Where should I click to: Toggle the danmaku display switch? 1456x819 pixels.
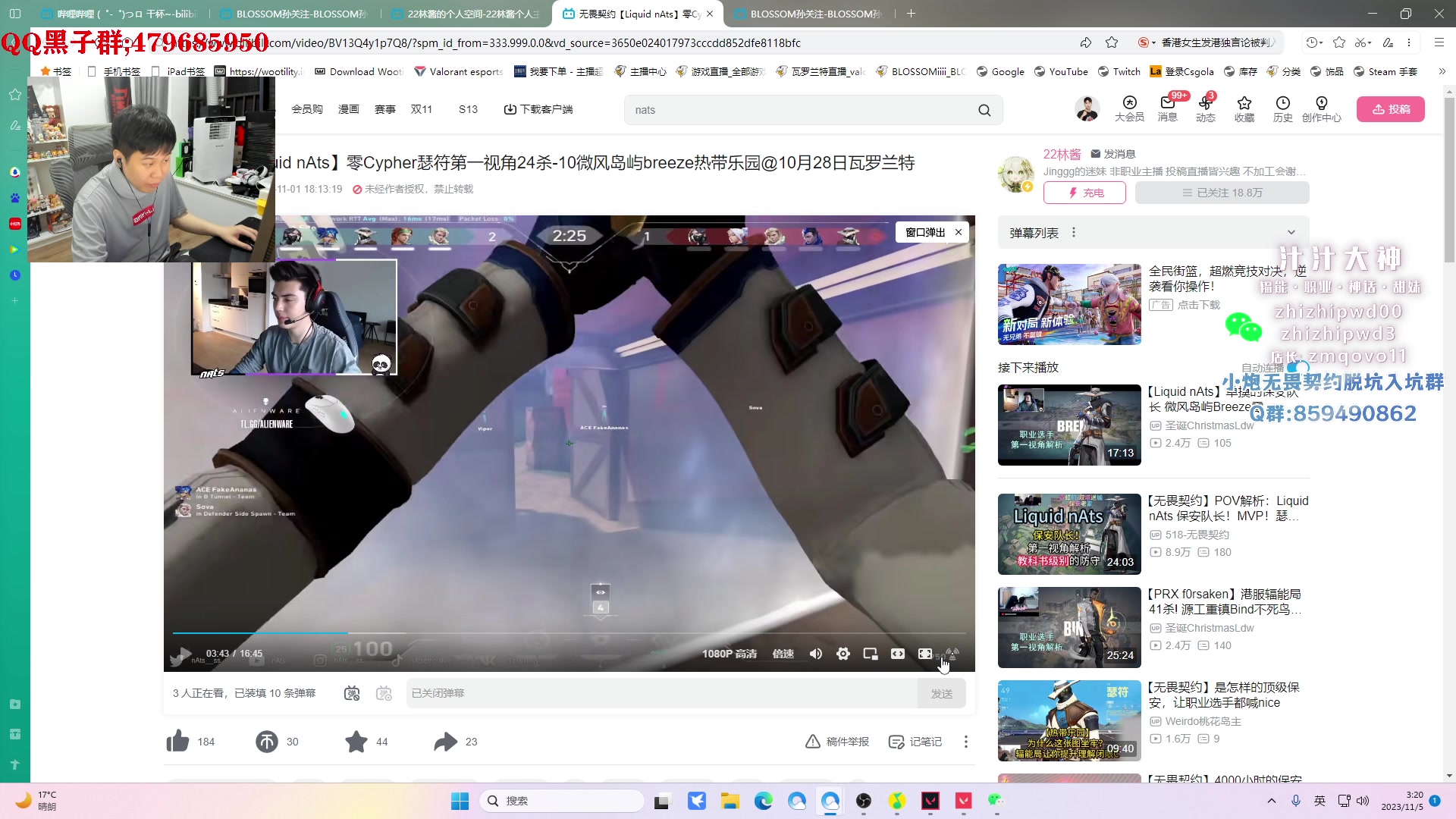(x=352, y=693)
